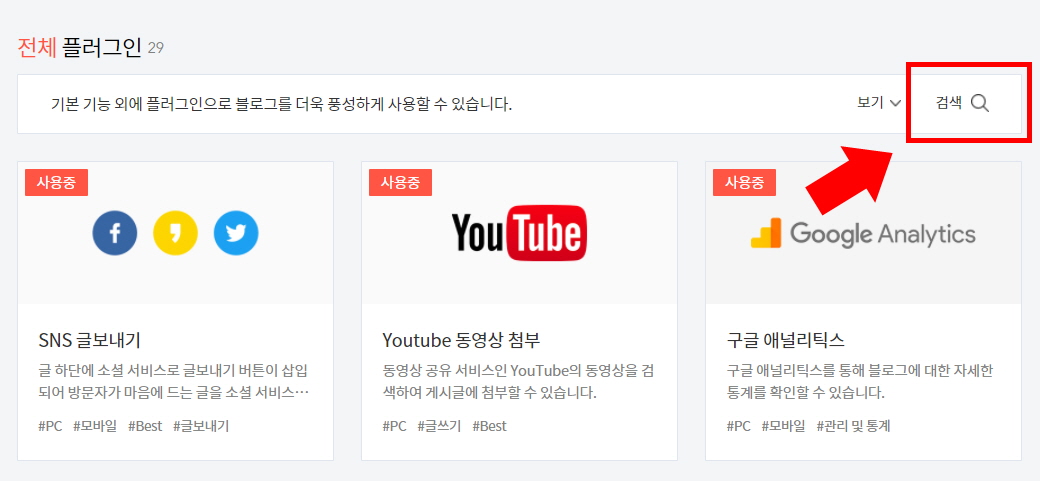The height and width of the screenshot is (481, 1040).
Task: Click #Best tag on SNS 글보내기 card
Action: (145, 426)
